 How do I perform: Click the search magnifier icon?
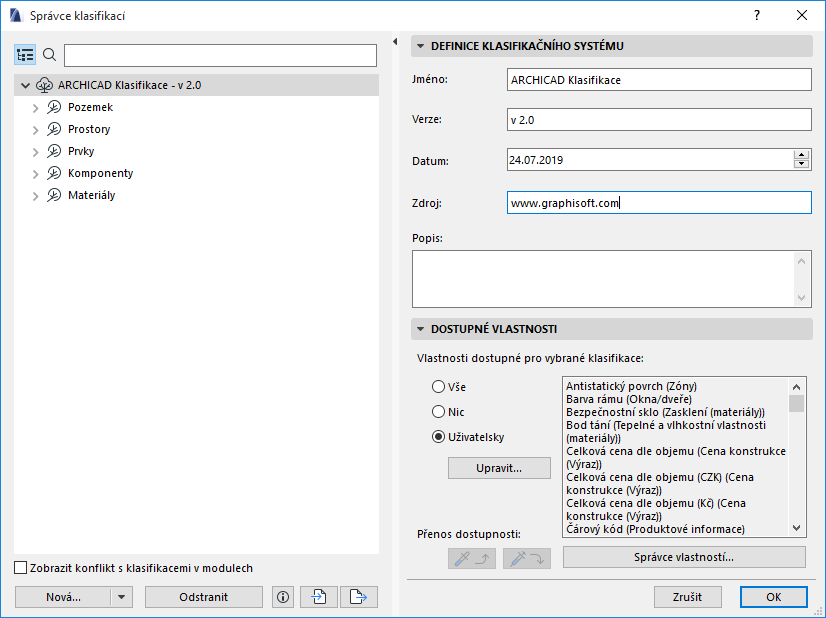(x=49, y=55)
